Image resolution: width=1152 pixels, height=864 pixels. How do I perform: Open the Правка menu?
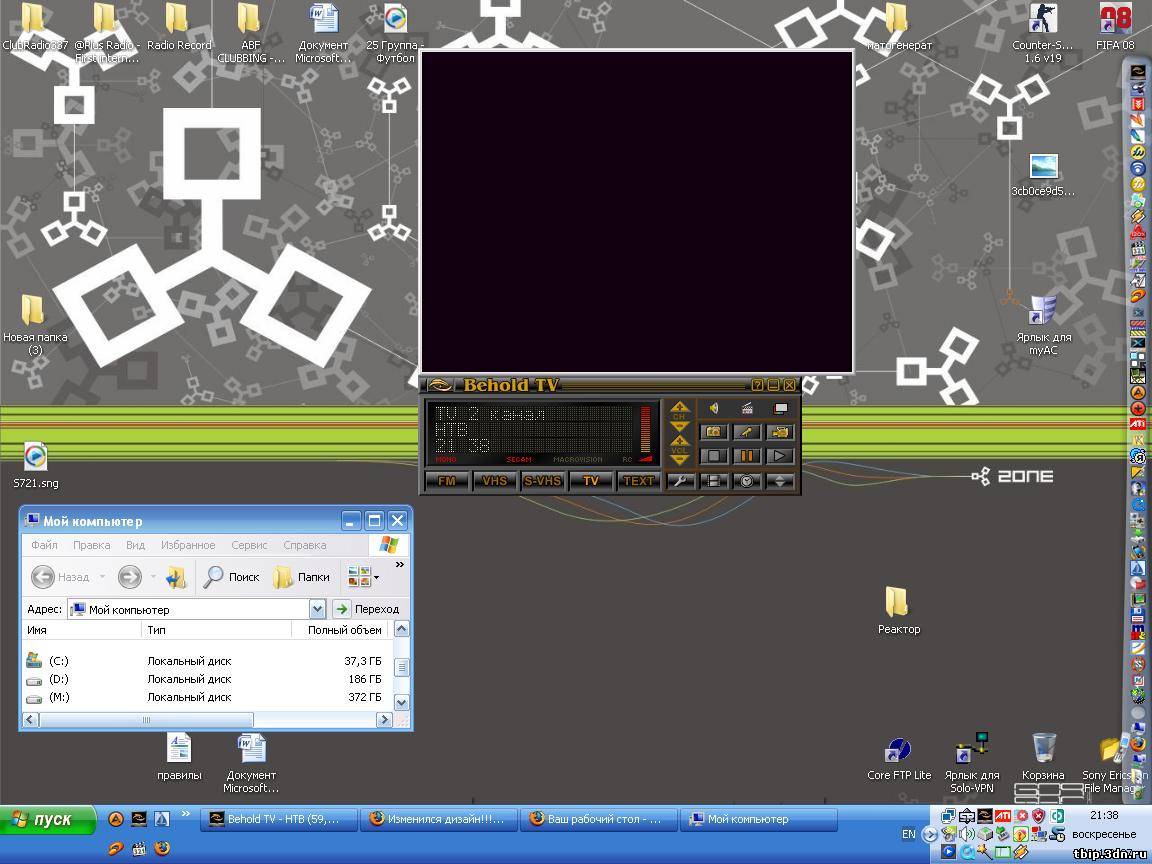point(92,545)
